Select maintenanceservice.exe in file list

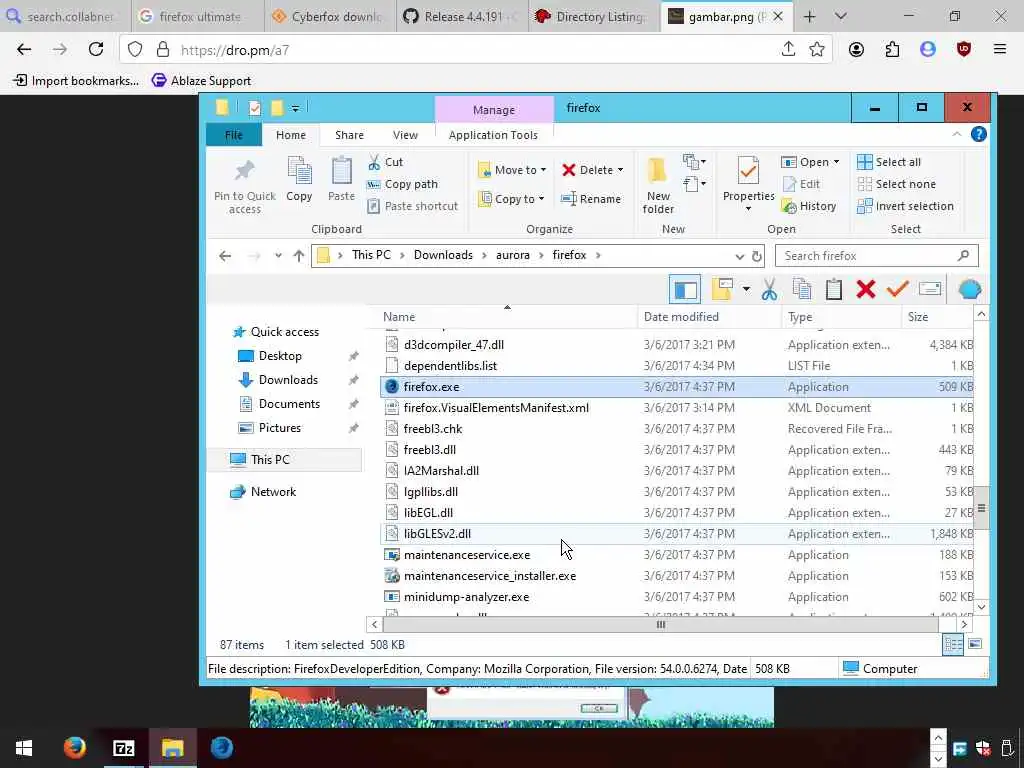[x=677, y=554]
